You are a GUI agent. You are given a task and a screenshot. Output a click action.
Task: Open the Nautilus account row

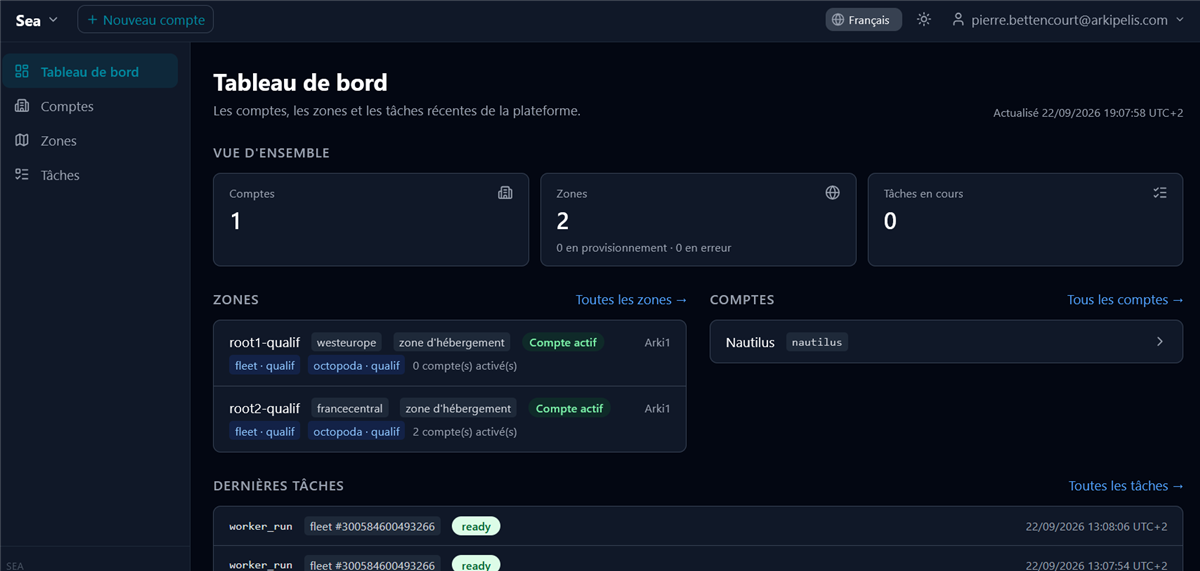click(946, 342)
